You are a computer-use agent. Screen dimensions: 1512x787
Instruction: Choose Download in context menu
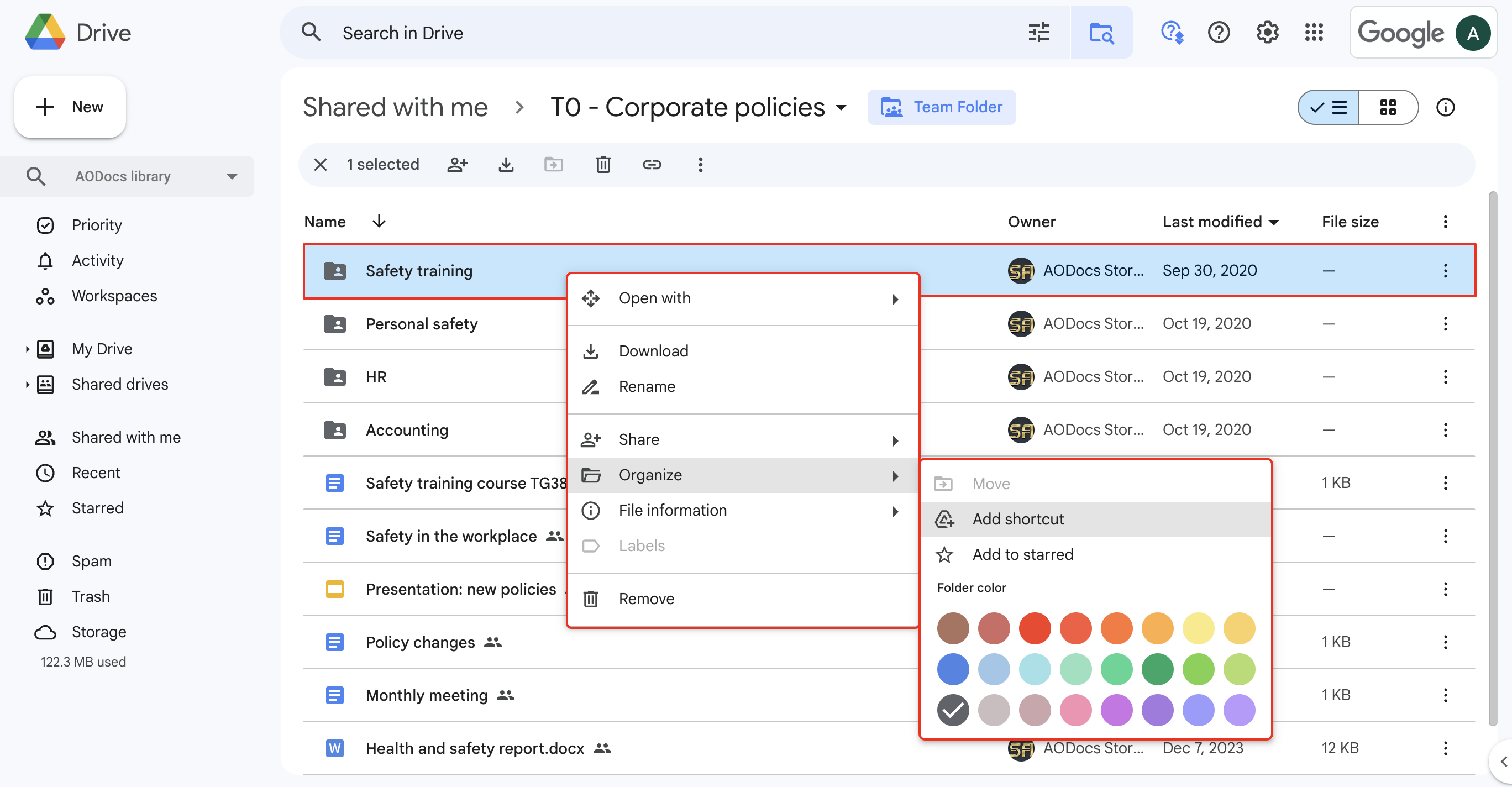tap(743, 351)
